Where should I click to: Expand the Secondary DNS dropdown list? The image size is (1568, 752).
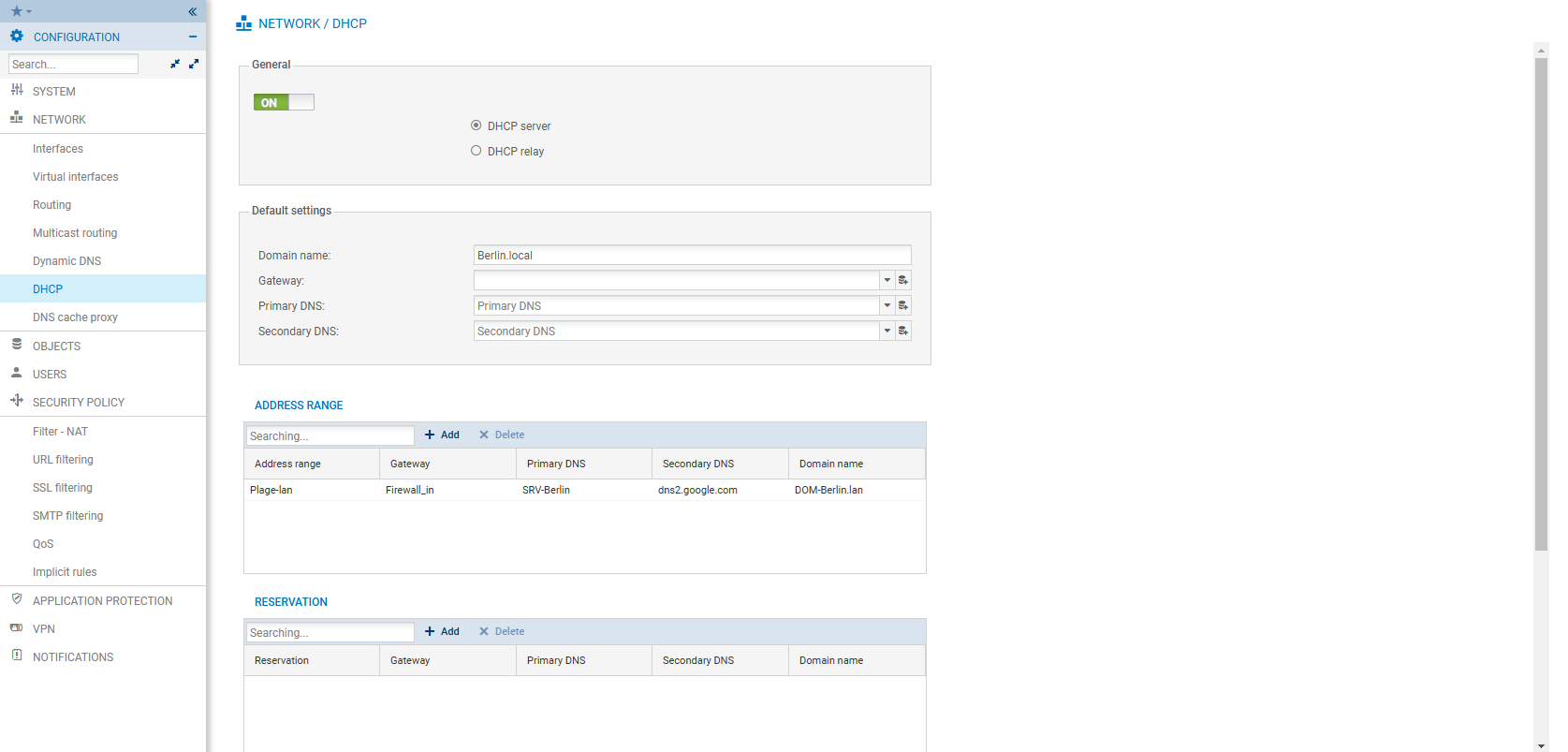(887, 331)
